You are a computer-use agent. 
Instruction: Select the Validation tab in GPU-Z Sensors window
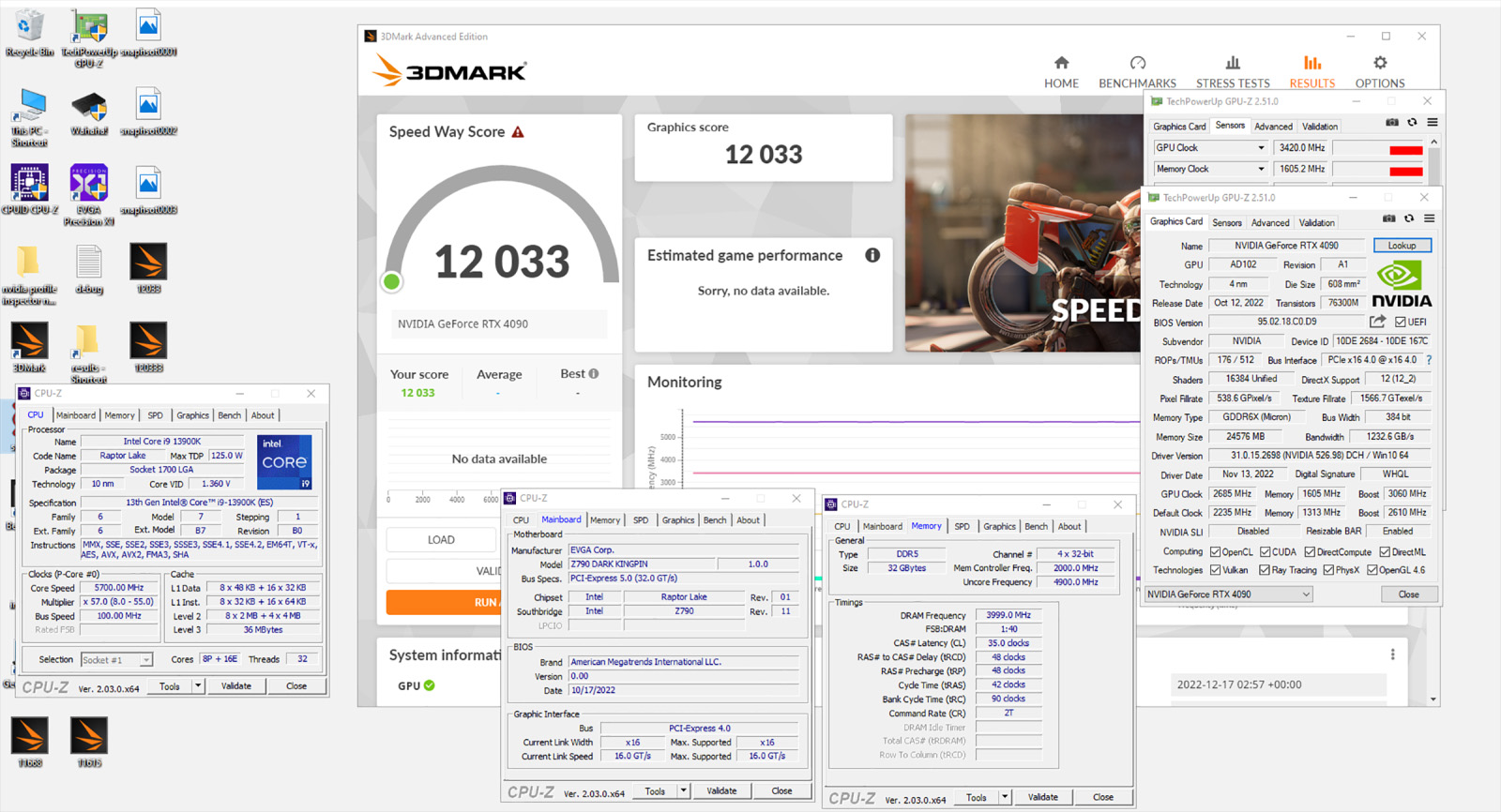[x=1320, y=127]
